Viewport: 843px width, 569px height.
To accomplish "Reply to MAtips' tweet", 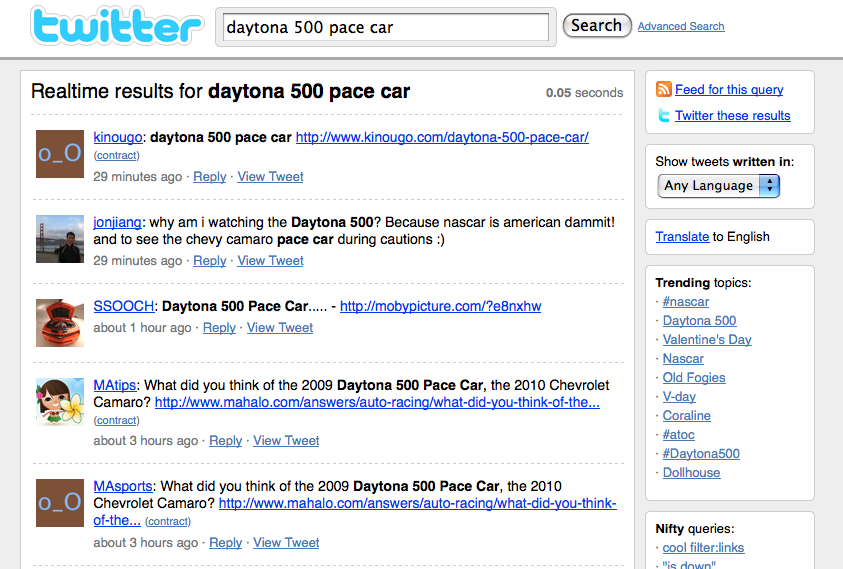I will [x=226, y=440].
